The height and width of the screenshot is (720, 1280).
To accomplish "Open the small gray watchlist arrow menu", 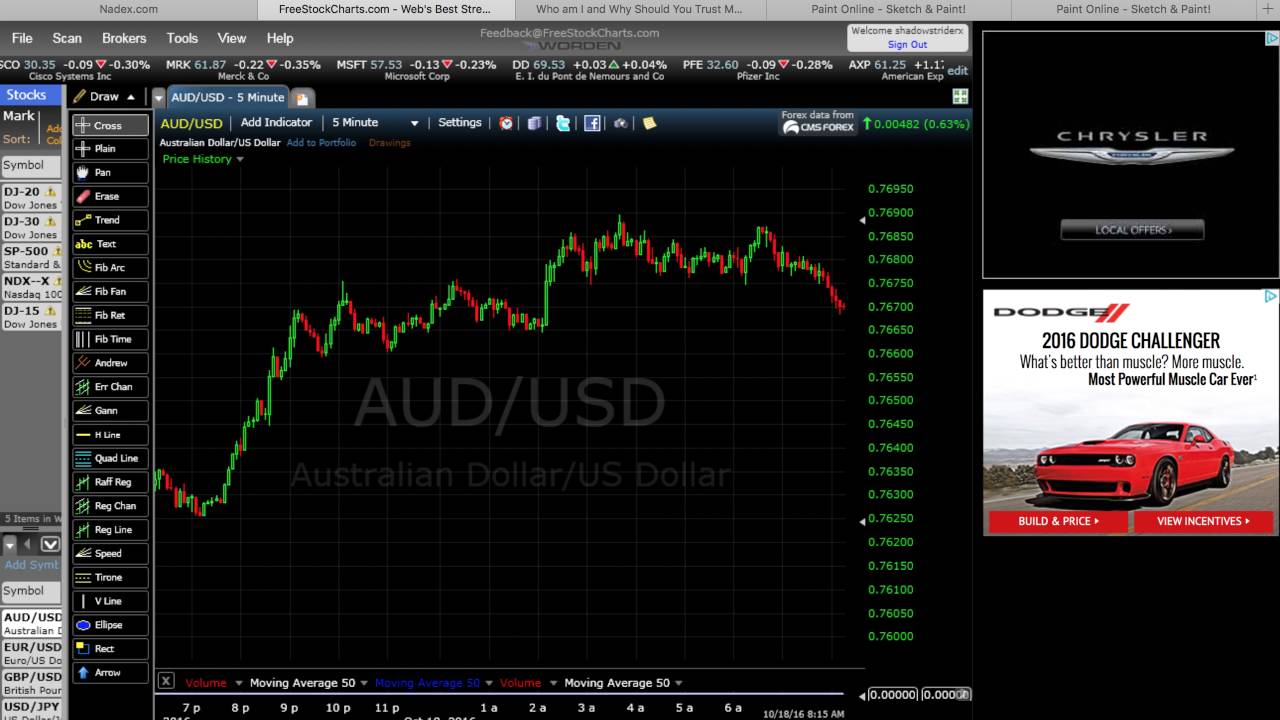I will point(10,545).
